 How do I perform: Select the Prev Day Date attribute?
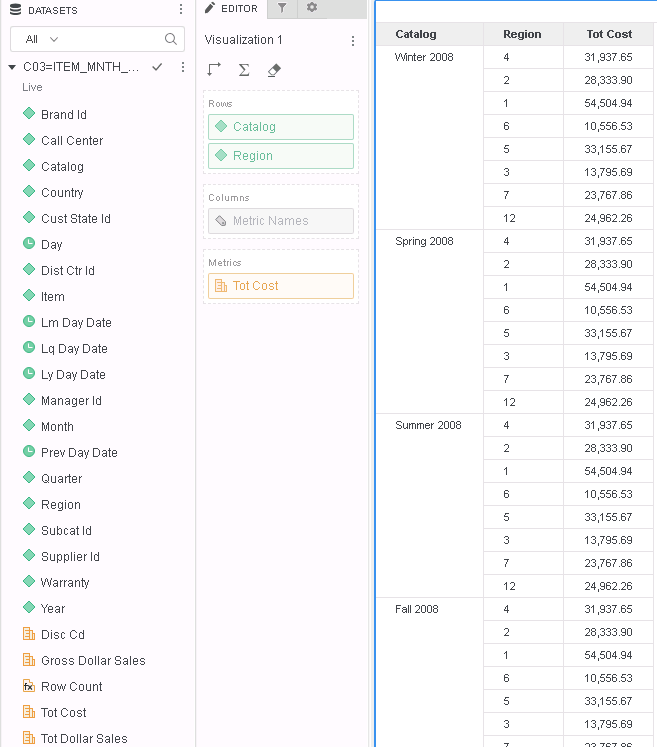click(79, 453)
